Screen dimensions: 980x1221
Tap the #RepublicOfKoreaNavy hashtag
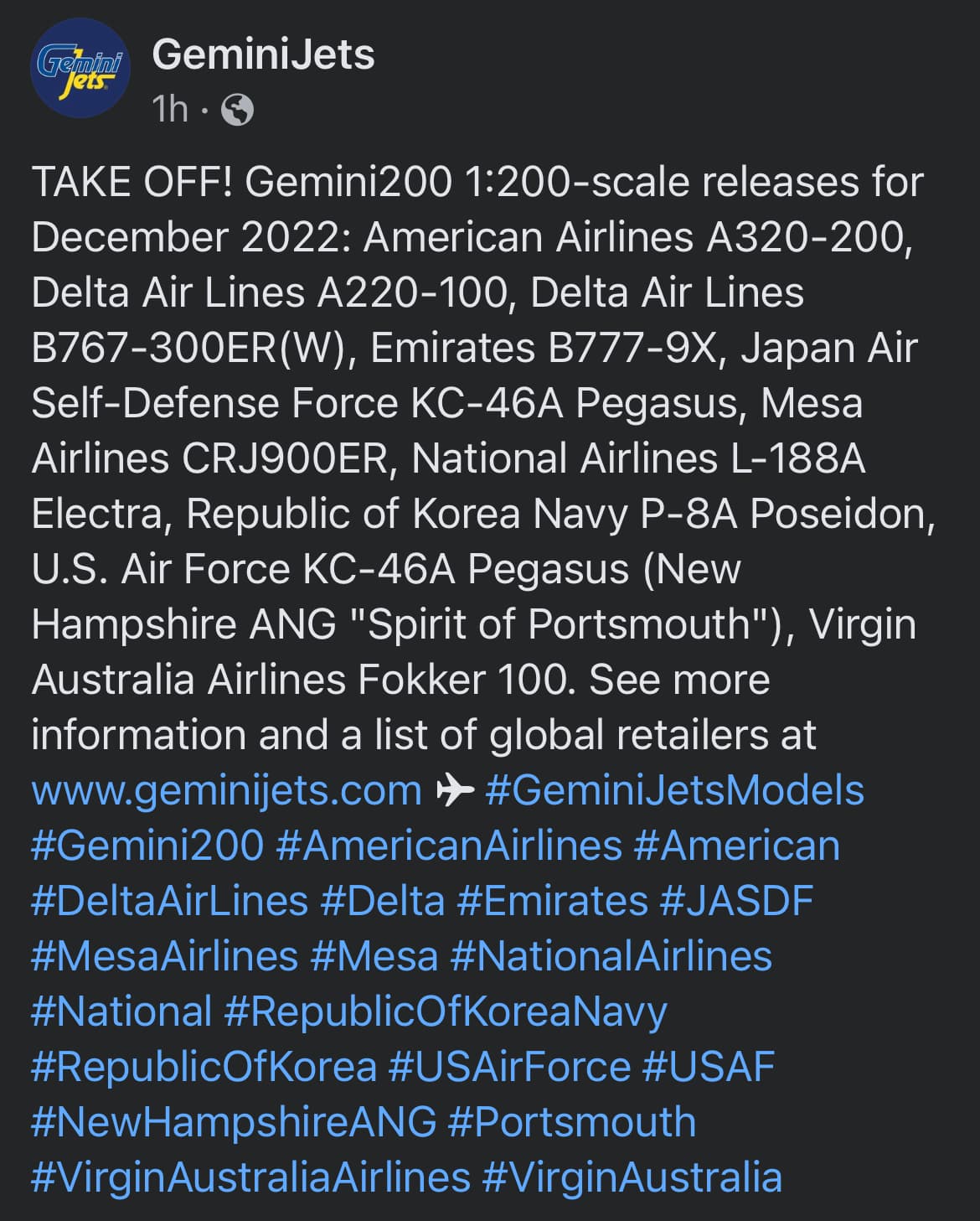(x=446, y=1012)
